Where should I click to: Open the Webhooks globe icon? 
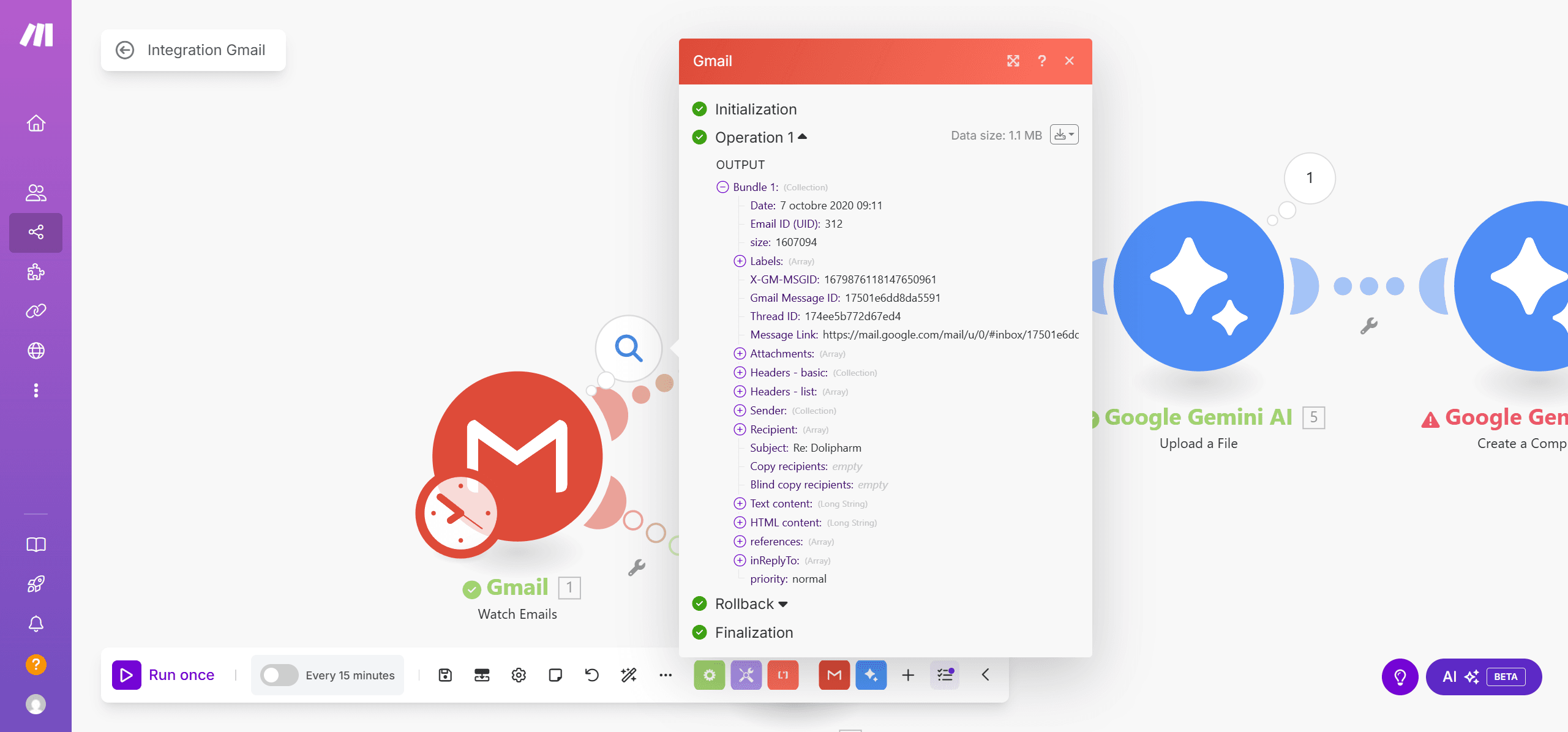(x=36, y=351)
